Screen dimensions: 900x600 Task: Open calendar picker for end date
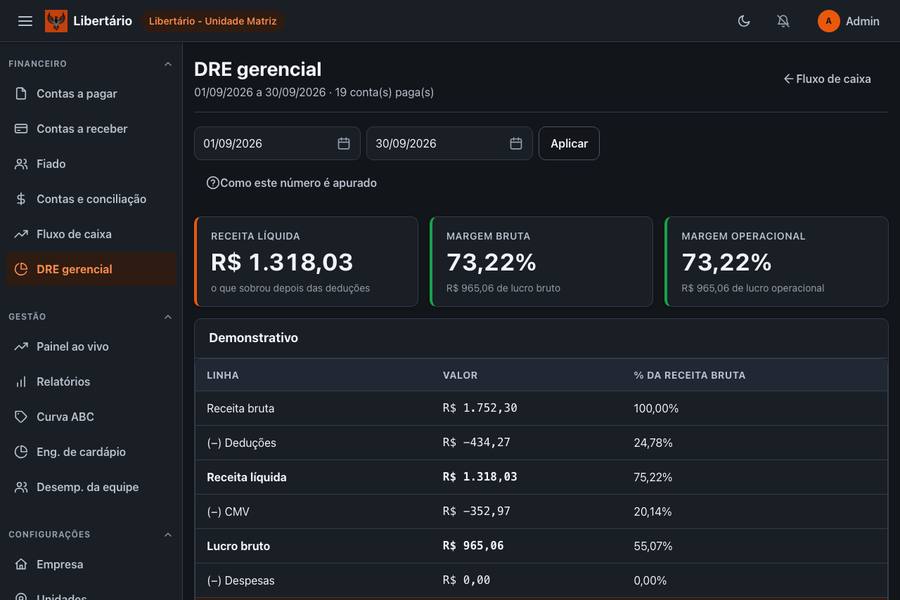click(x=516, y=144)
